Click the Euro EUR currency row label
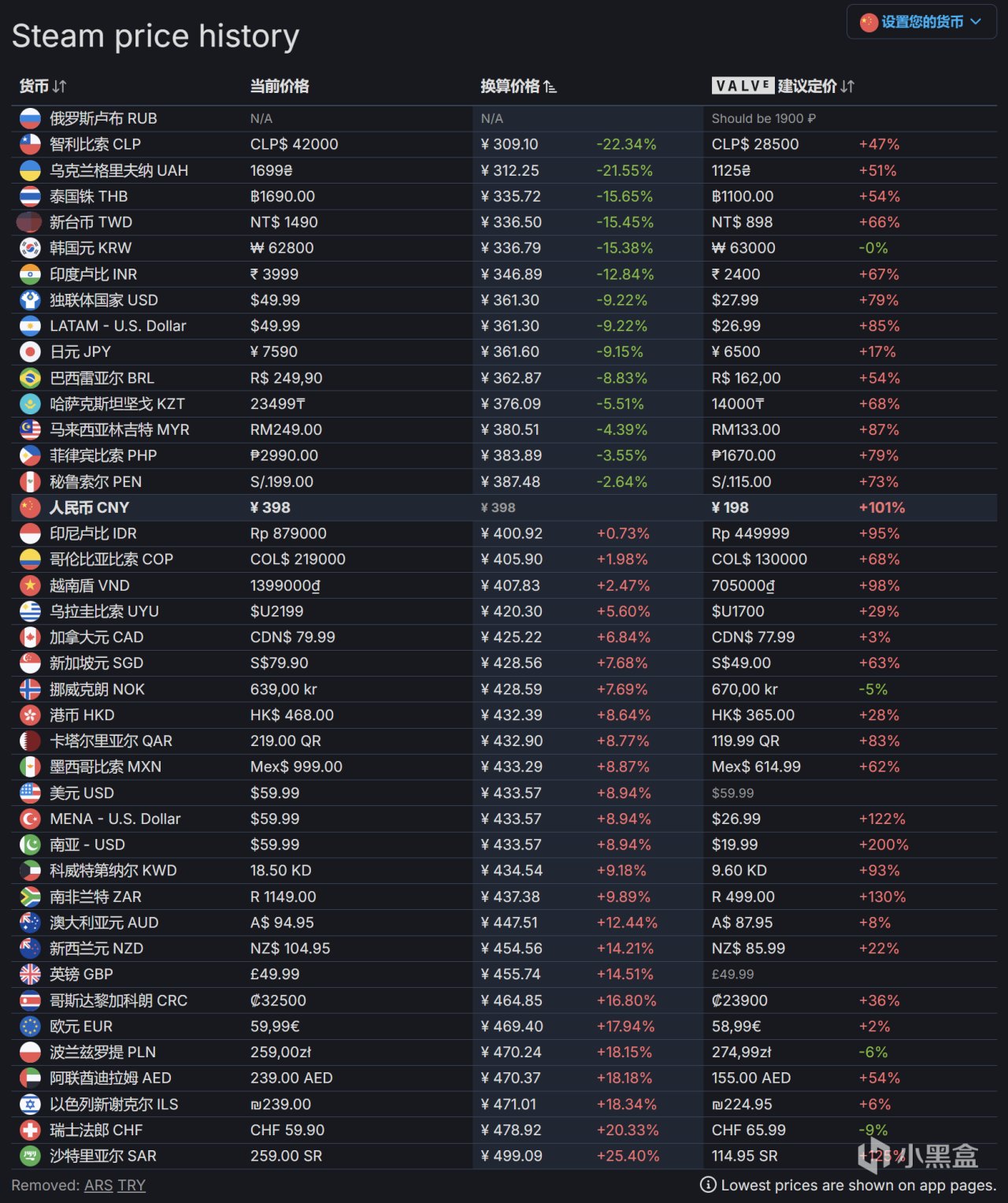This screenshot has width=1008, height=1203. tap(80, 1027)
